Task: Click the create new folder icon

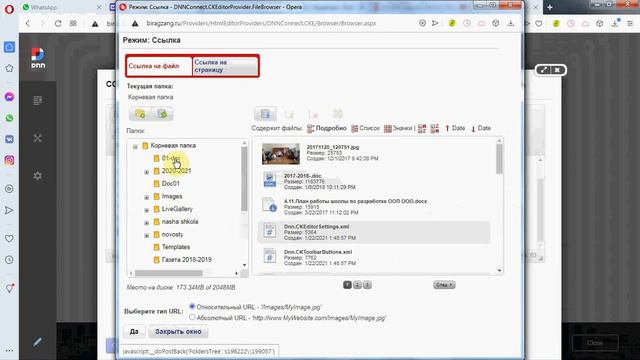Action: pos(140,114)
